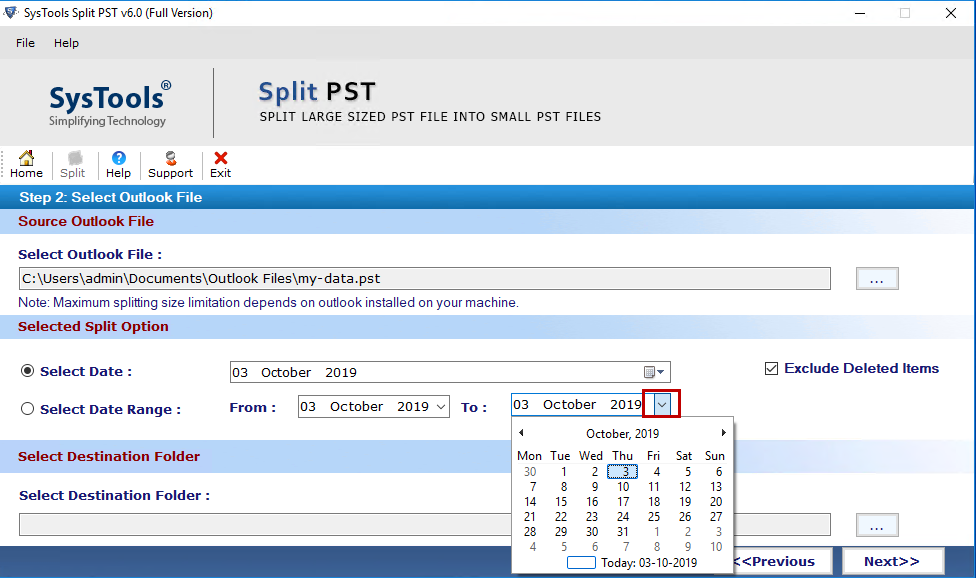The image size is (976, 578).
Task: Choose October 18 in the calendar
Action: point(654,501)
